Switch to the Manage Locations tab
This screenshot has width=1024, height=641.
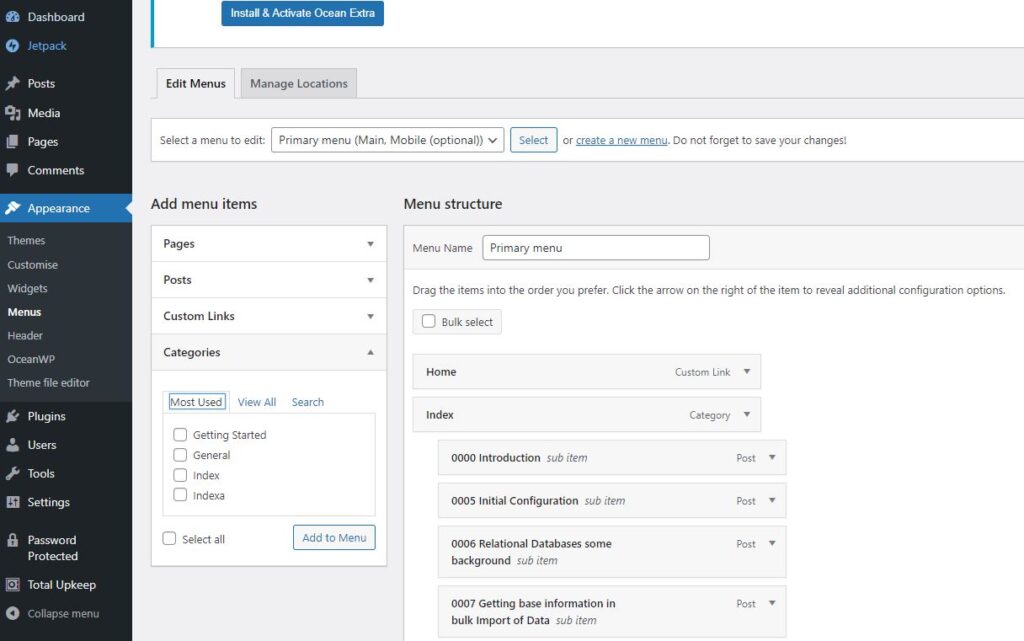(298, 84)
